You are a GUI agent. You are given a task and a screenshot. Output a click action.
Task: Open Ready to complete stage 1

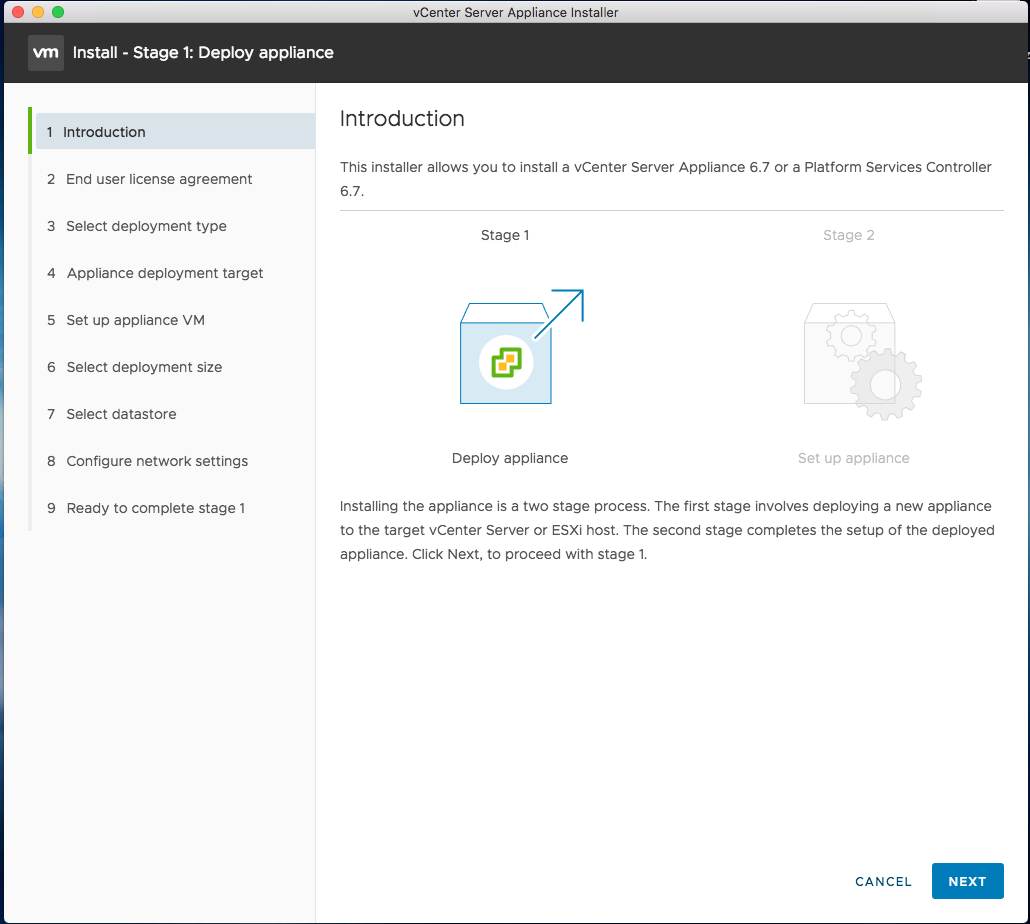[x=155, y=508]
